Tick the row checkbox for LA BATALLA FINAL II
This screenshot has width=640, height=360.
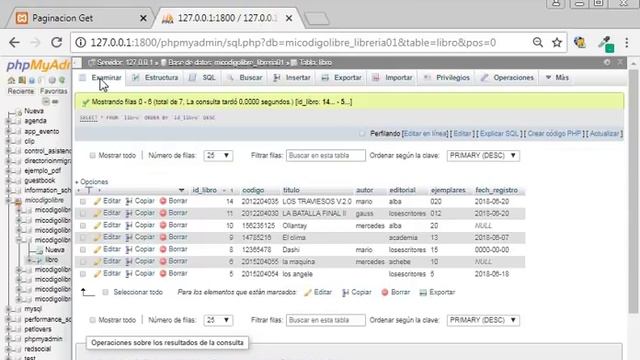(x=83, y=213)
